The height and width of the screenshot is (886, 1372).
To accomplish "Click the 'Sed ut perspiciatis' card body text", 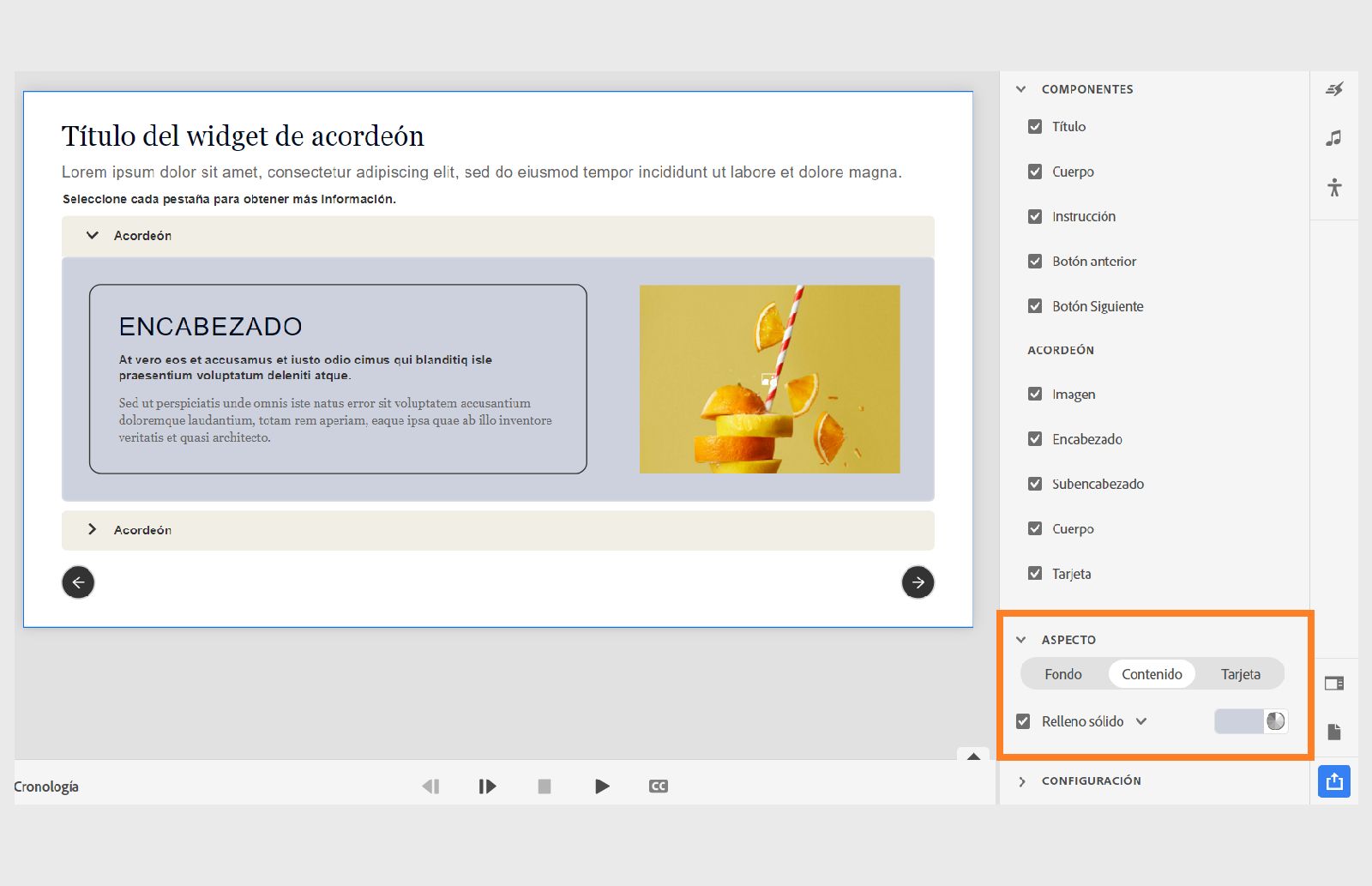I will point(335,420).
